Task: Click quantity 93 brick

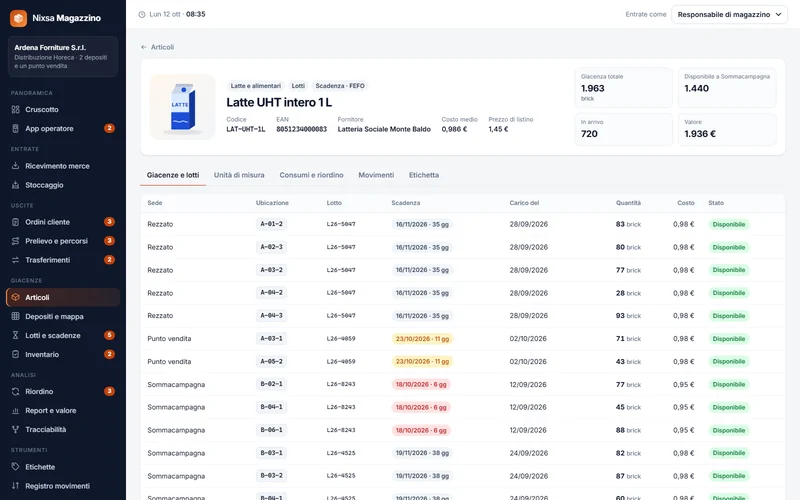Action: point(628,316)
